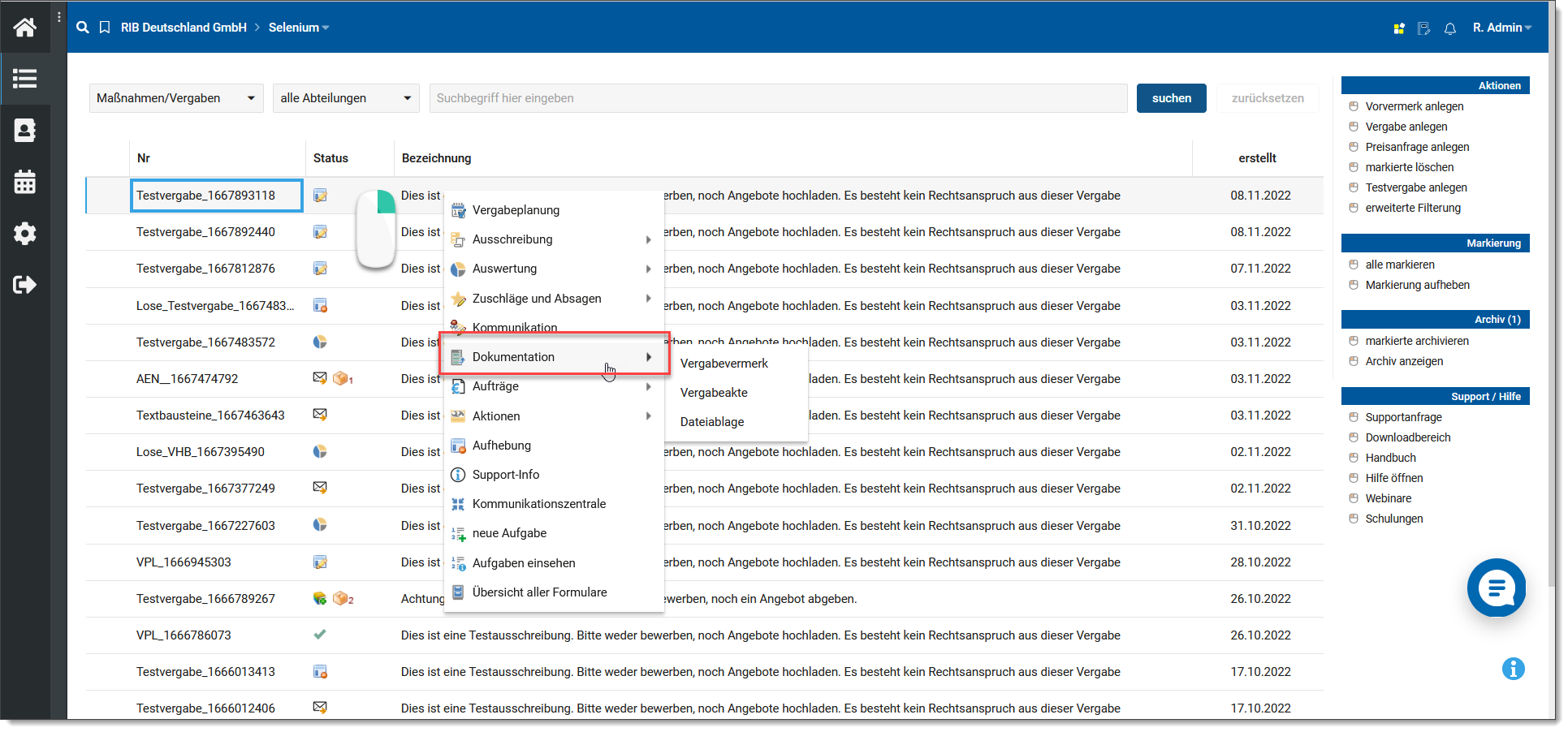Click status icon of VPL_1666945303
The image size is (1568, 732).
pos(321,562)
